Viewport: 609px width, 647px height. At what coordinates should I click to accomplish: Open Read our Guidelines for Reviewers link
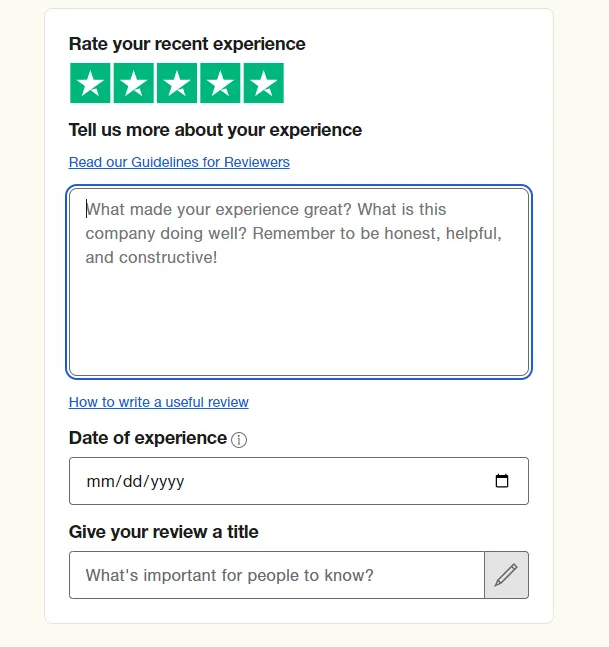179,162
